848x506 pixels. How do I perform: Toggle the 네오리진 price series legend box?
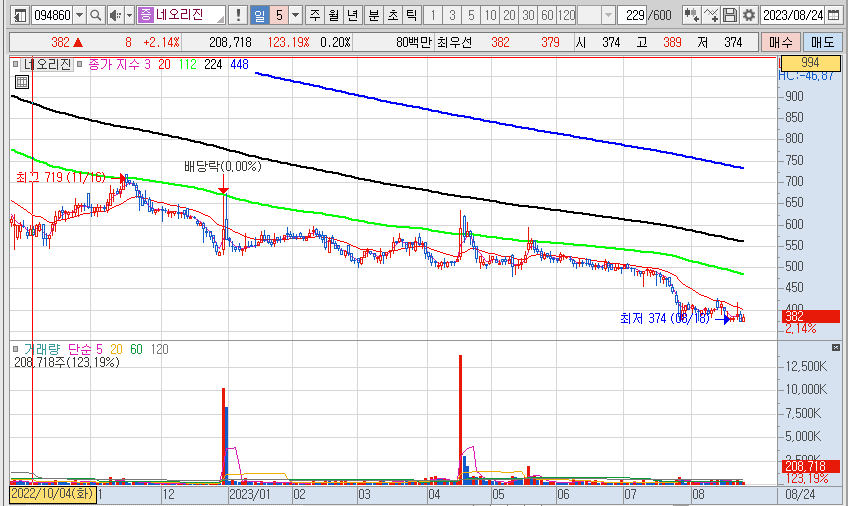click(16, 64)
